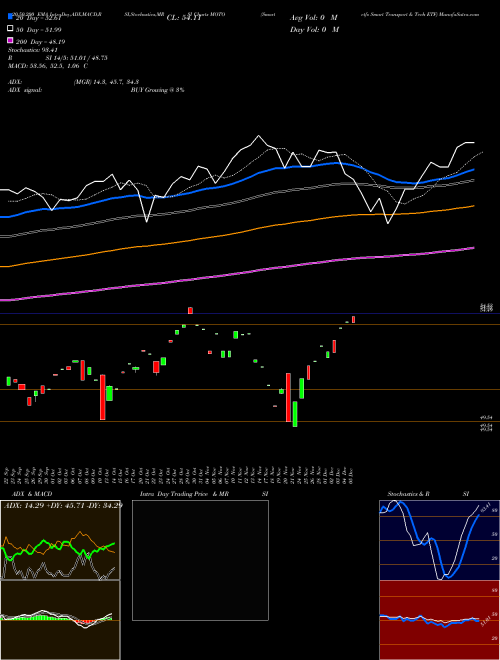
Task: Click the MACD histogram chart panel
Action: point(60,620)
